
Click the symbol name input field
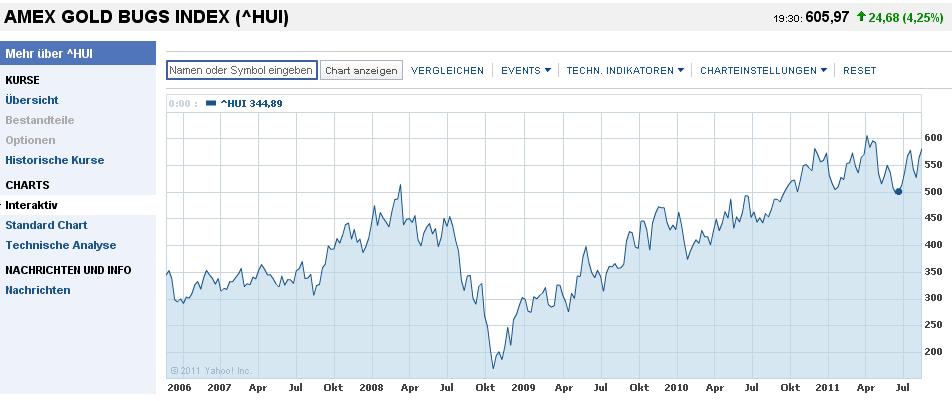[242, 70]
